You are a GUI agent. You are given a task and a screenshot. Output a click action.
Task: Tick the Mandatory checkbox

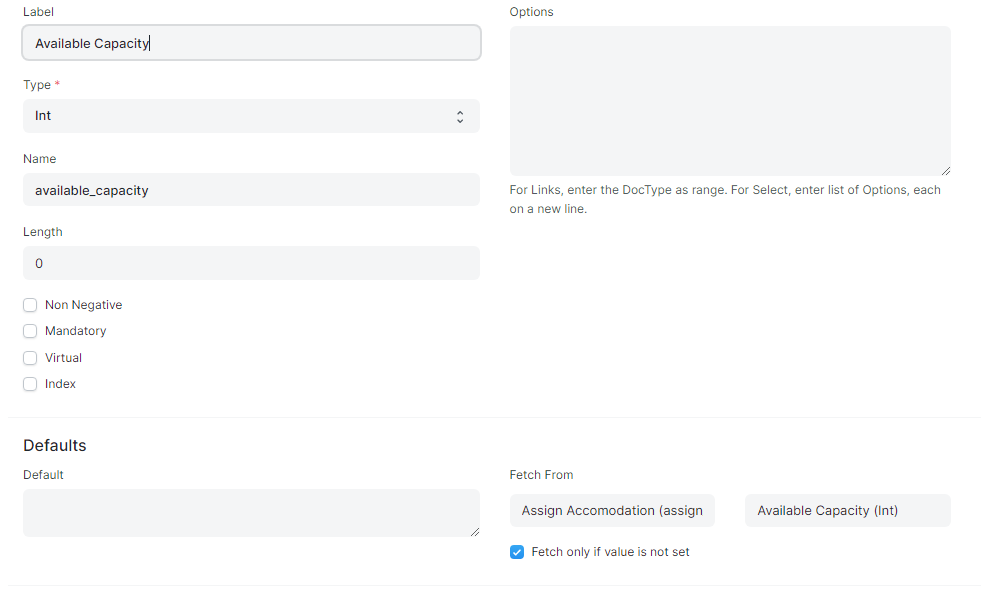[x=30, y=331]
